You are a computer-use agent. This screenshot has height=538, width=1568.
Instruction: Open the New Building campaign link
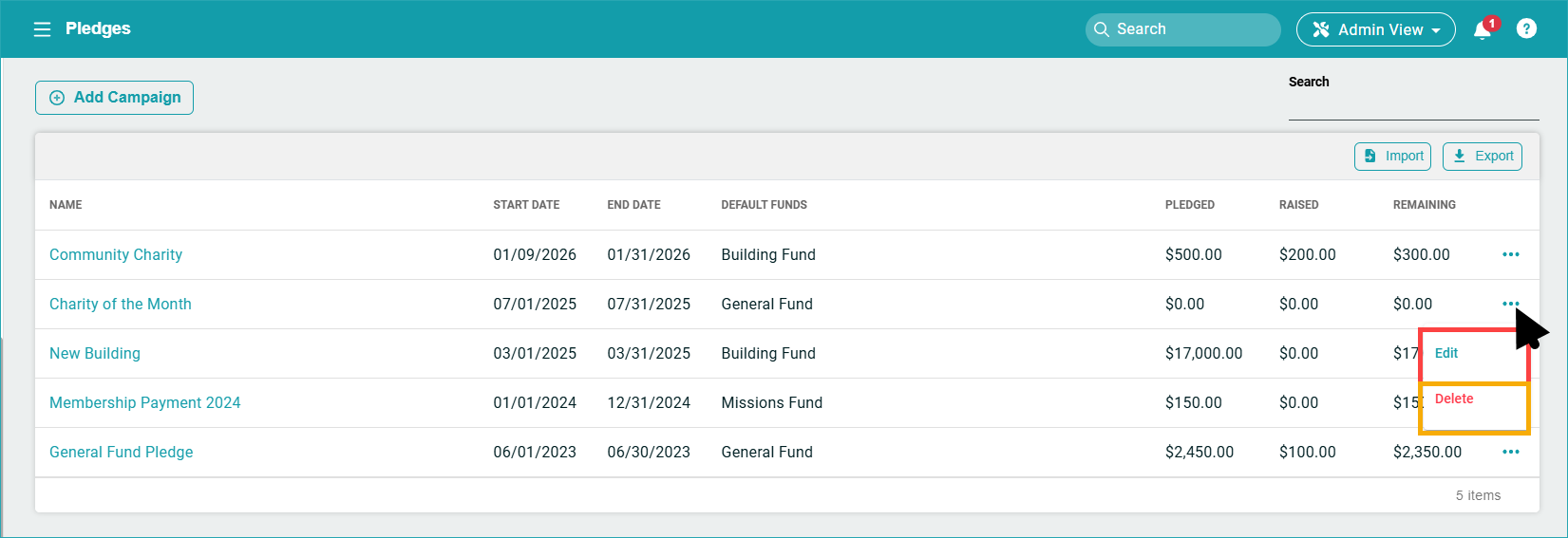click(95, 353)
